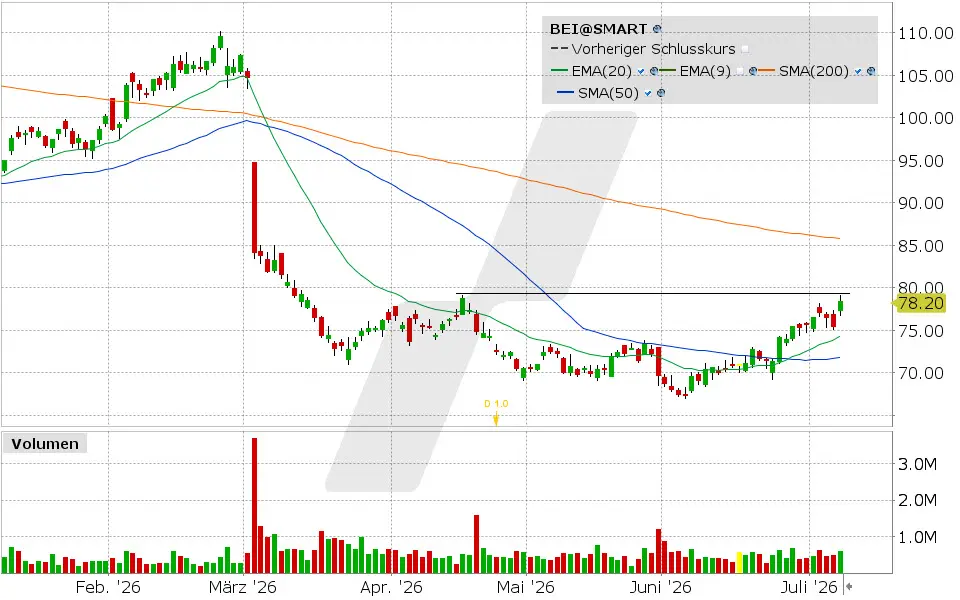
Task: Click the Juli '26 date label
Action: click(809, 587)
